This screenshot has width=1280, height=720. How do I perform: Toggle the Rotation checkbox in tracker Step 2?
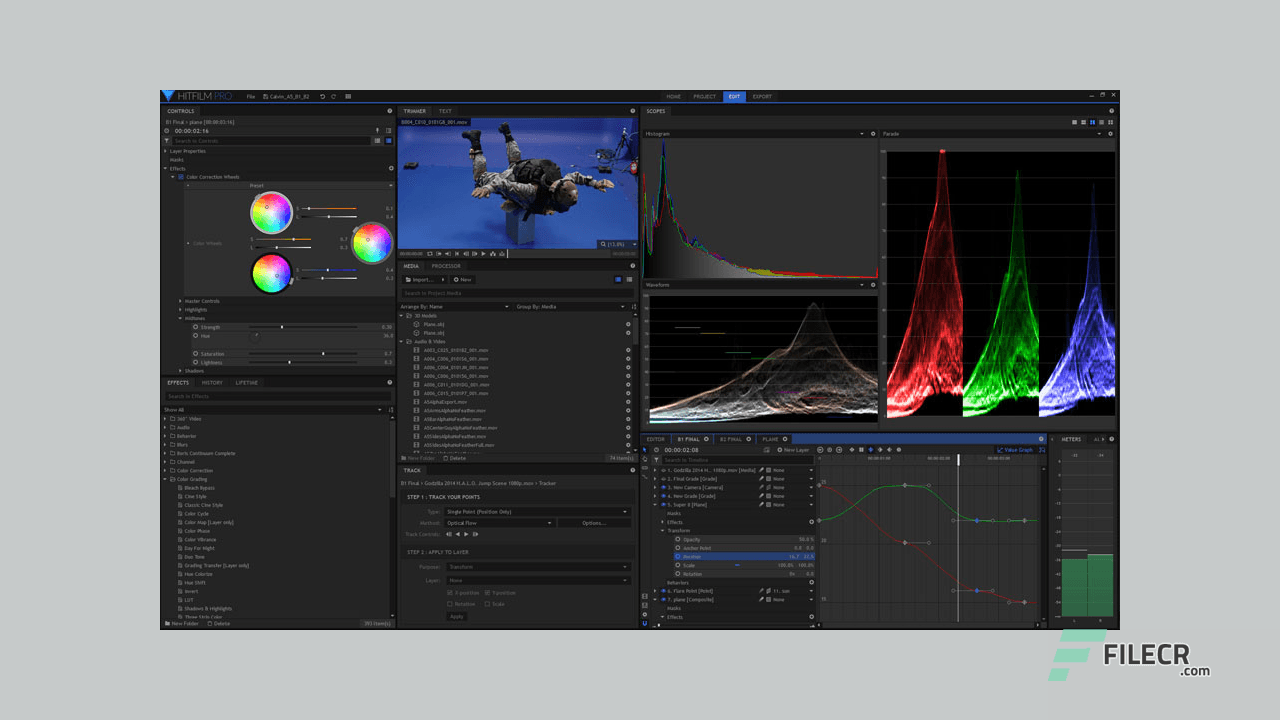450,604
